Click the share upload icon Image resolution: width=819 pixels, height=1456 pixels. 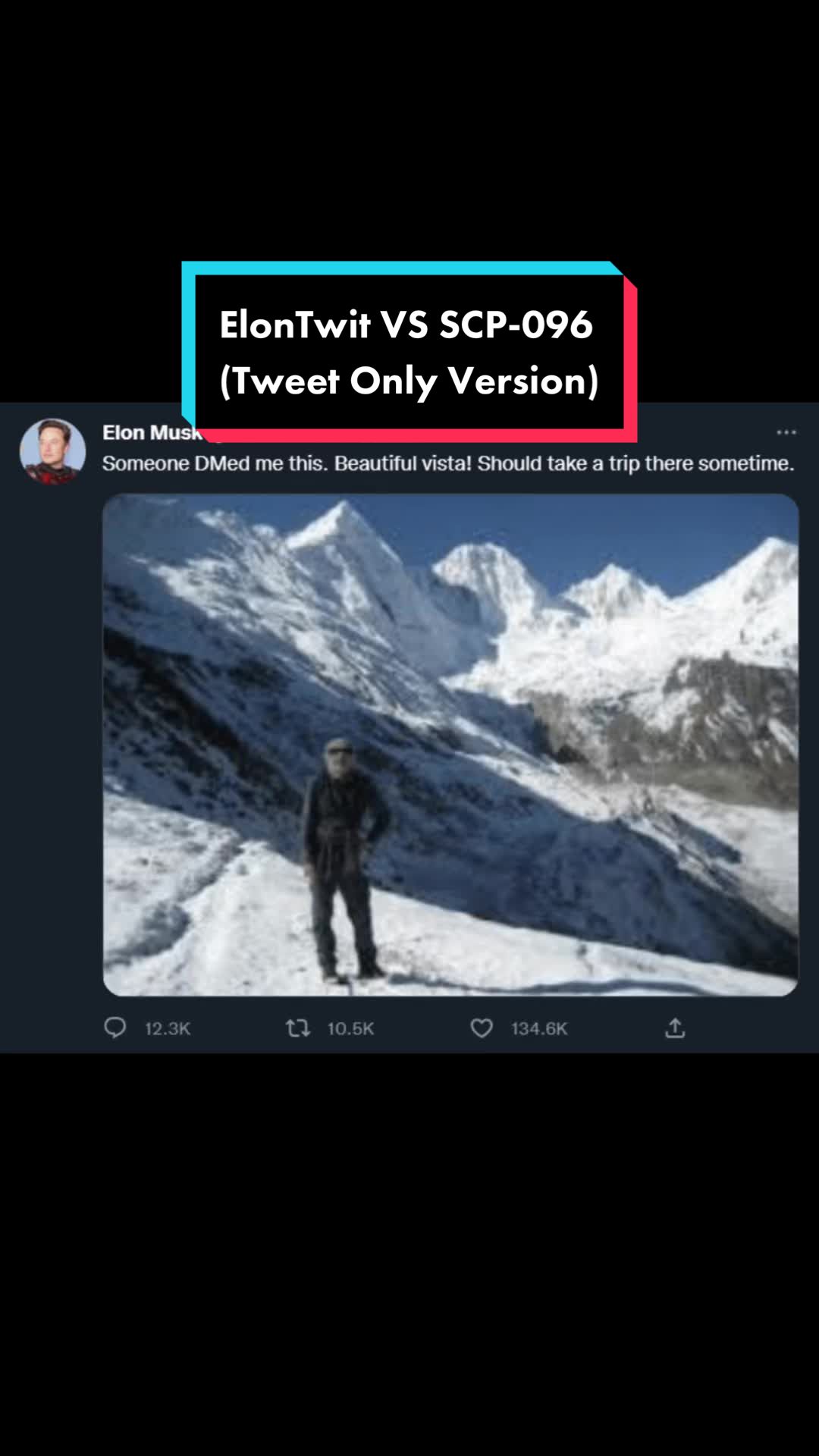[675, 1028]
